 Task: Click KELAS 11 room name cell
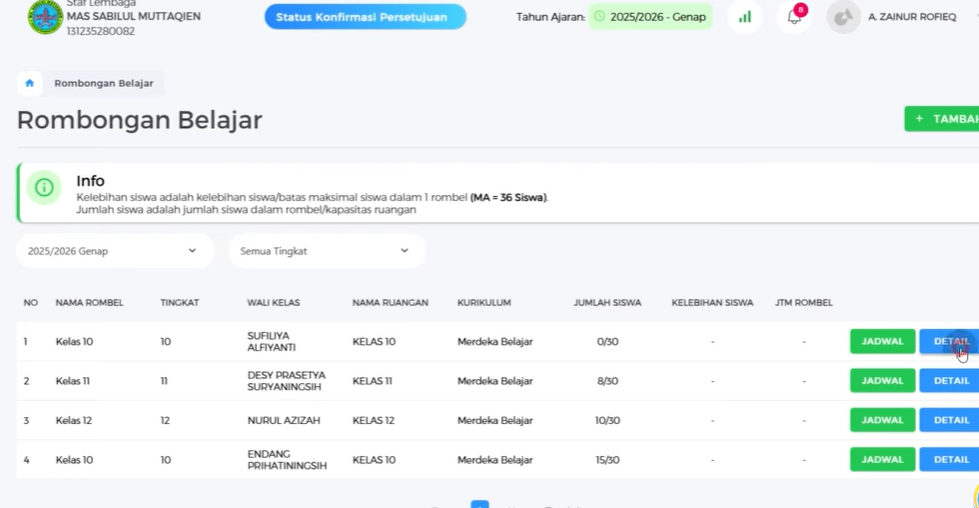click(x=372, y=381)
